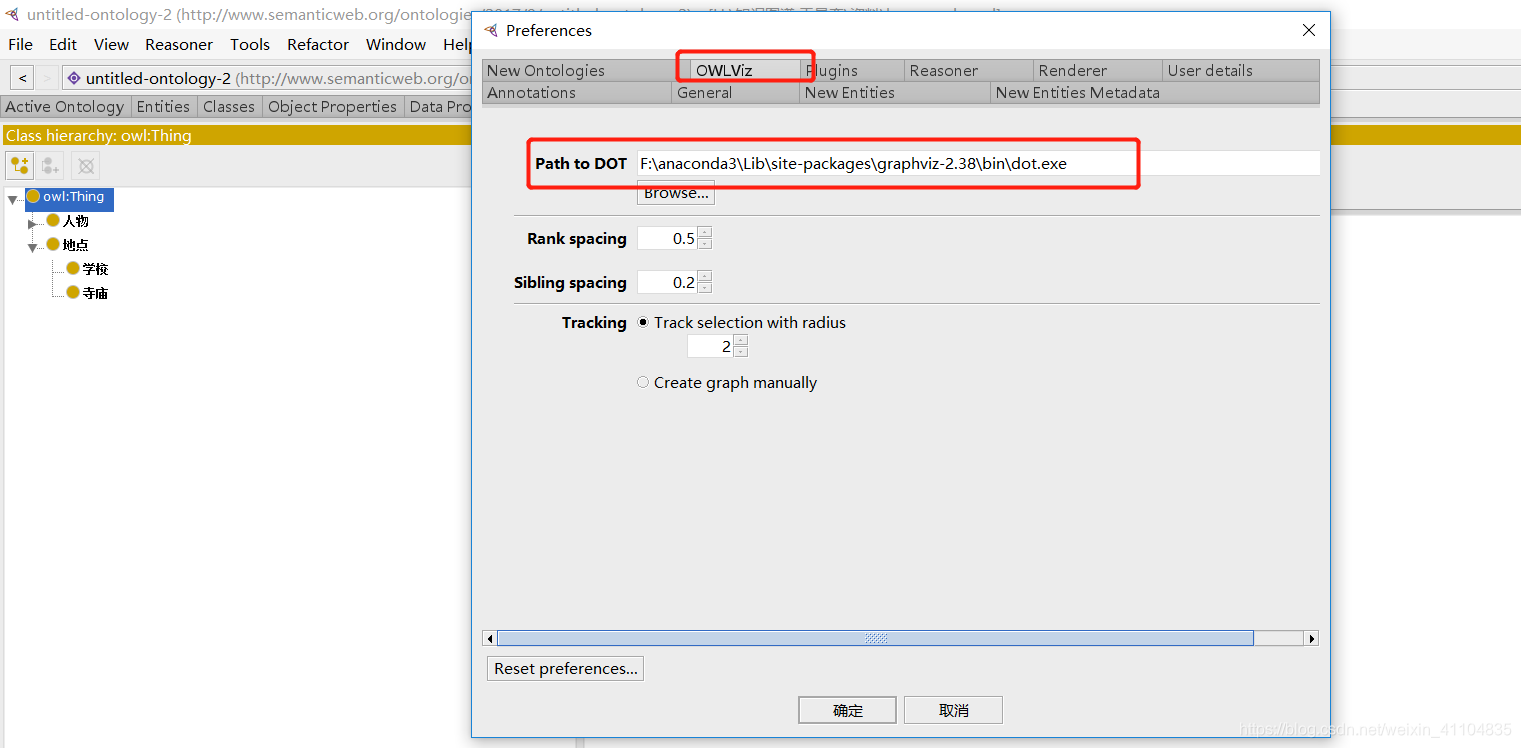Close the Preferences dialog window
This screenshot has height=748, width=1521.
[x=1309, y=30]
